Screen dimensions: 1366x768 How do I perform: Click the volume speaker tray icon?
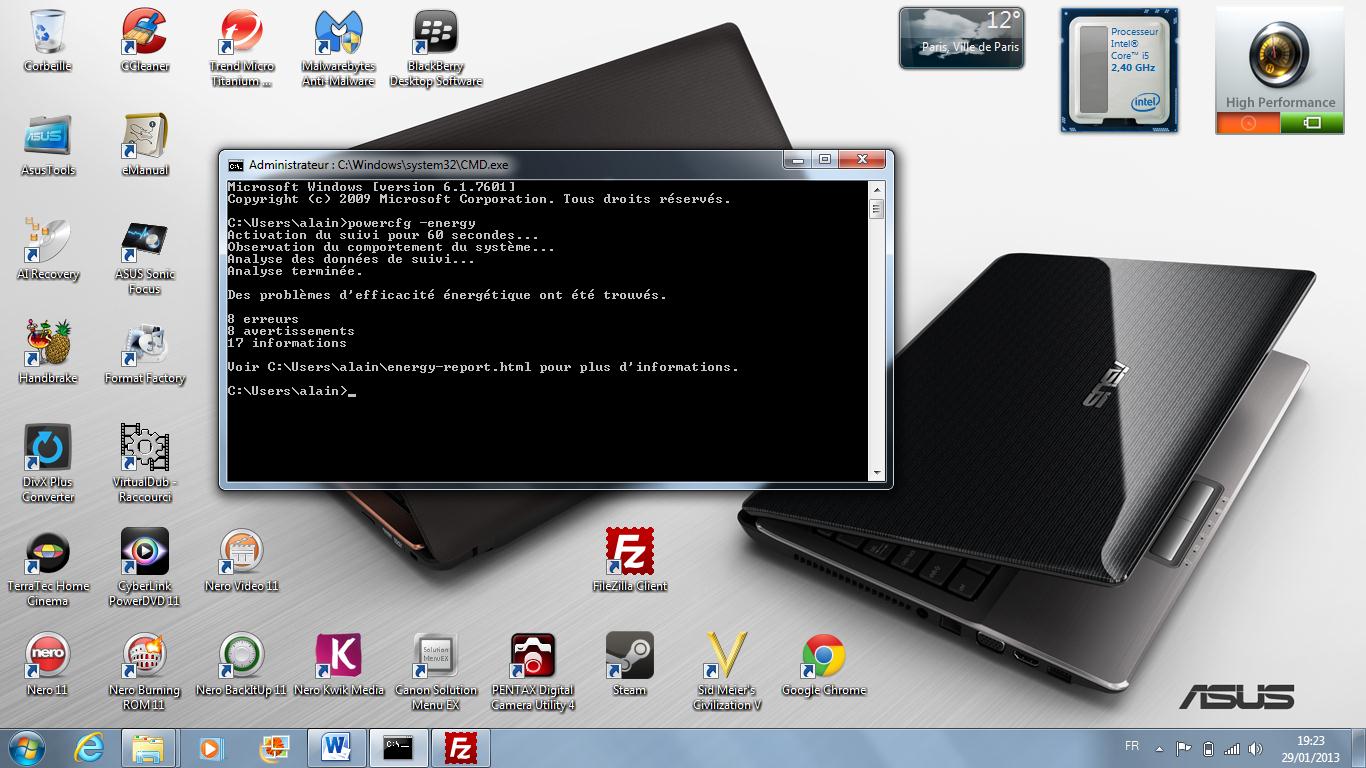point(1256,748)
